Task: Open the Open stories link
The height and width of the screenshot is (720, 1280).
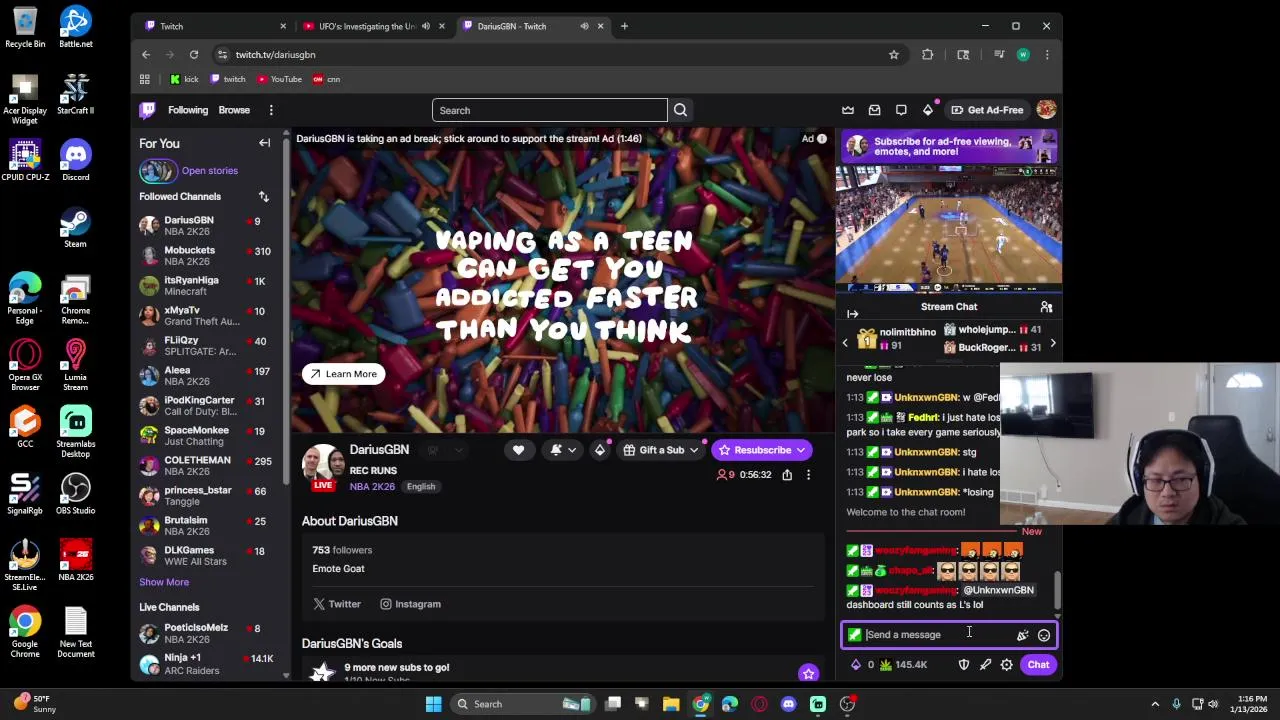Action: pyautogui.click(x=209, y=171)
